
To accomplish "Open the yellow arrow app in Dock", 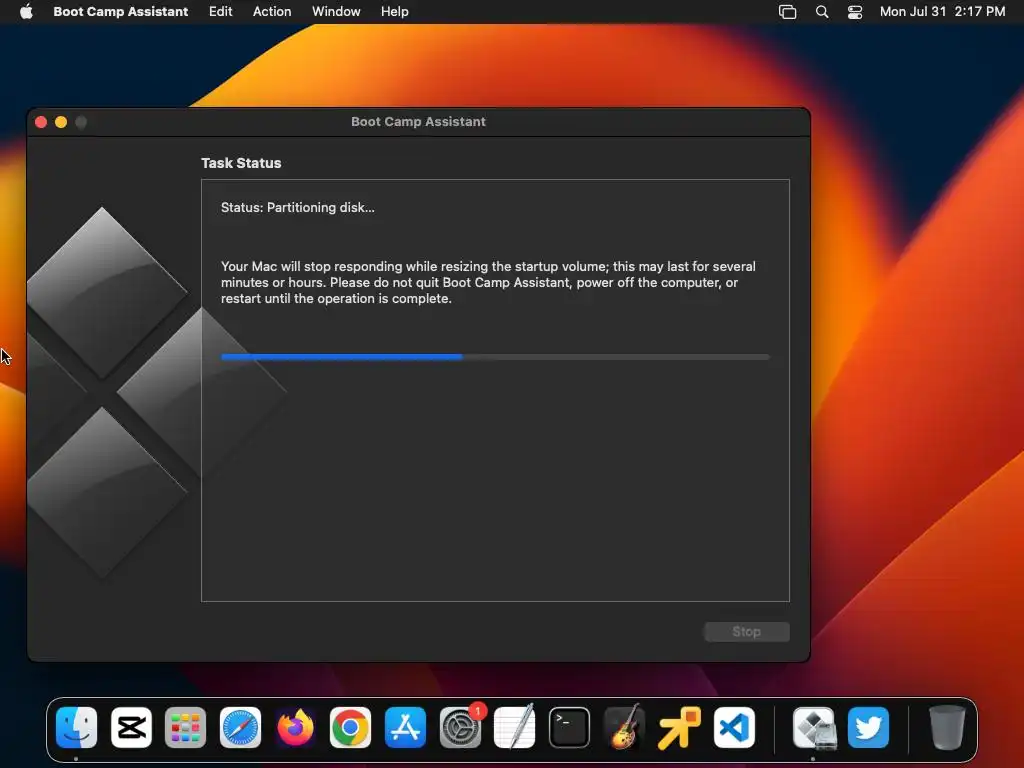I will tap(679, 727).
